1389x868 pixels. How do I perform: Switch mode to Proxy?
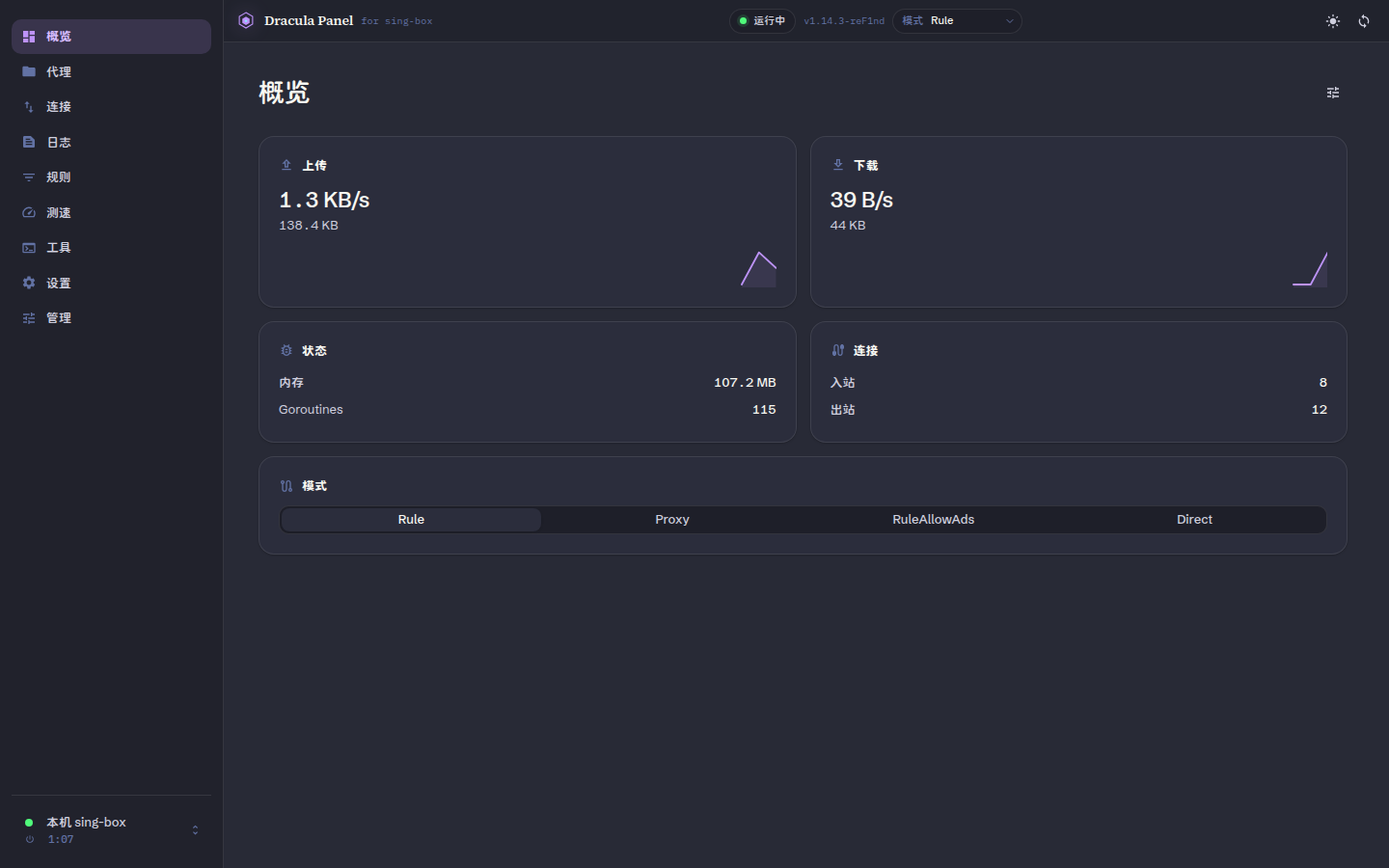coord(672,520)
